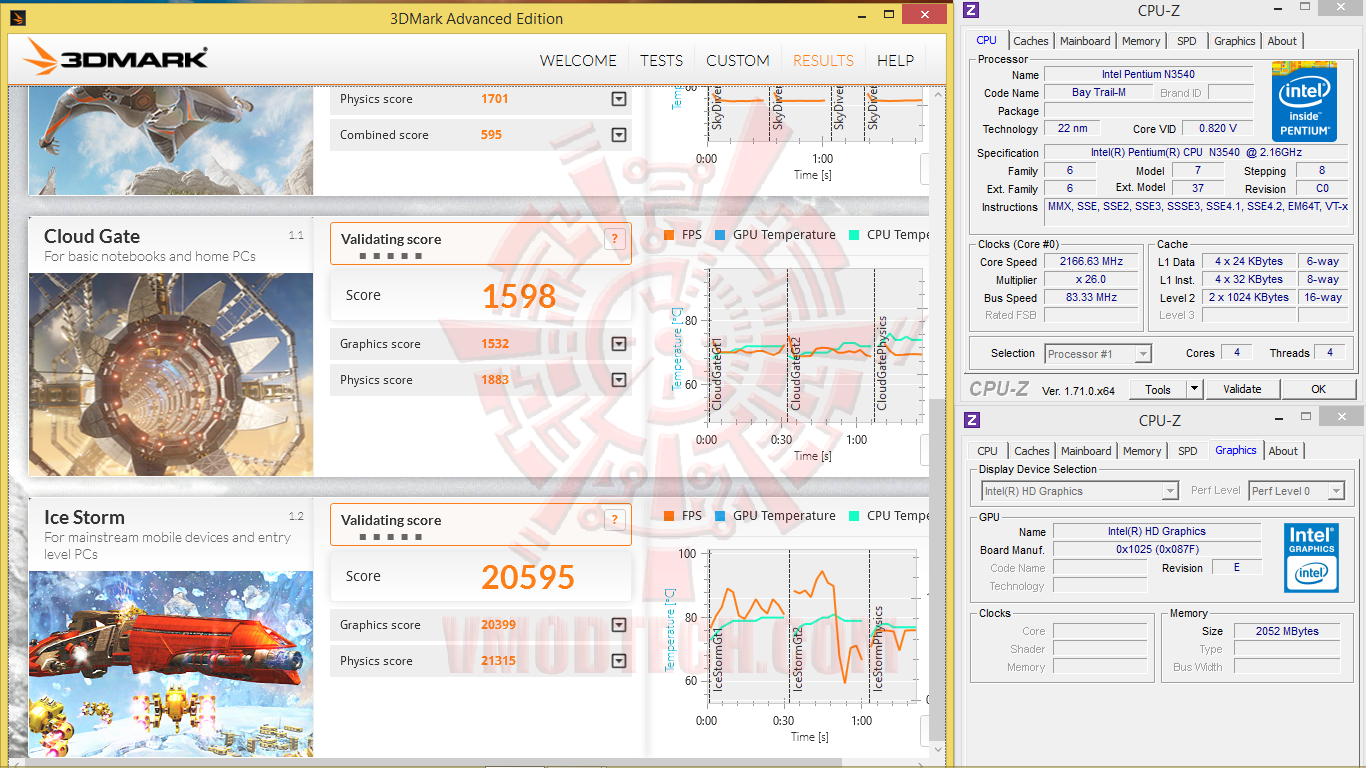Expand Sky Diver Physics score 1701 details
The height and width of the screenshot is (768, 1366).
click(619, 99)
